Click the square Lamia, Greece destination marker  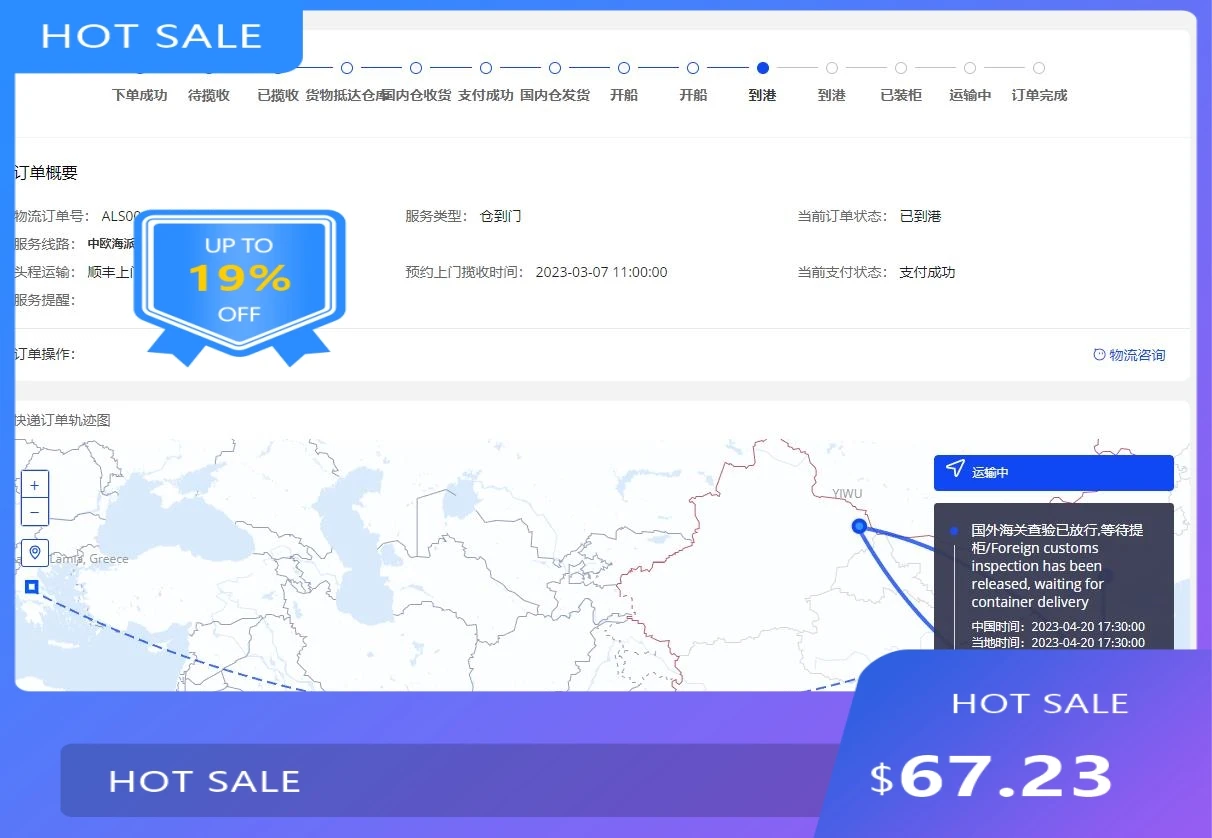(31, 587)
